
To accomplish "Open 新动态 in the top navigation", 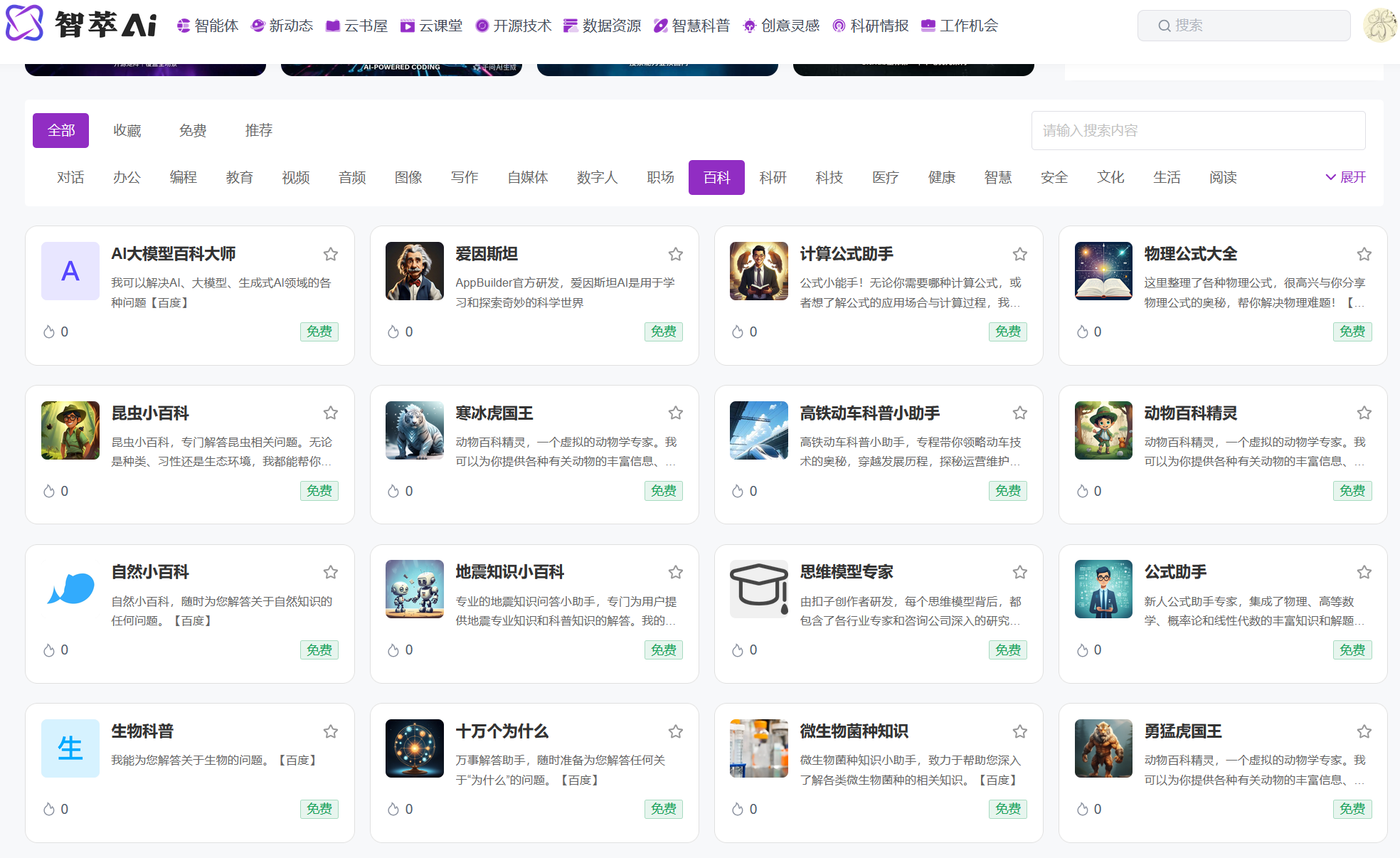I will pyautogui.click(x=282, y=26).
